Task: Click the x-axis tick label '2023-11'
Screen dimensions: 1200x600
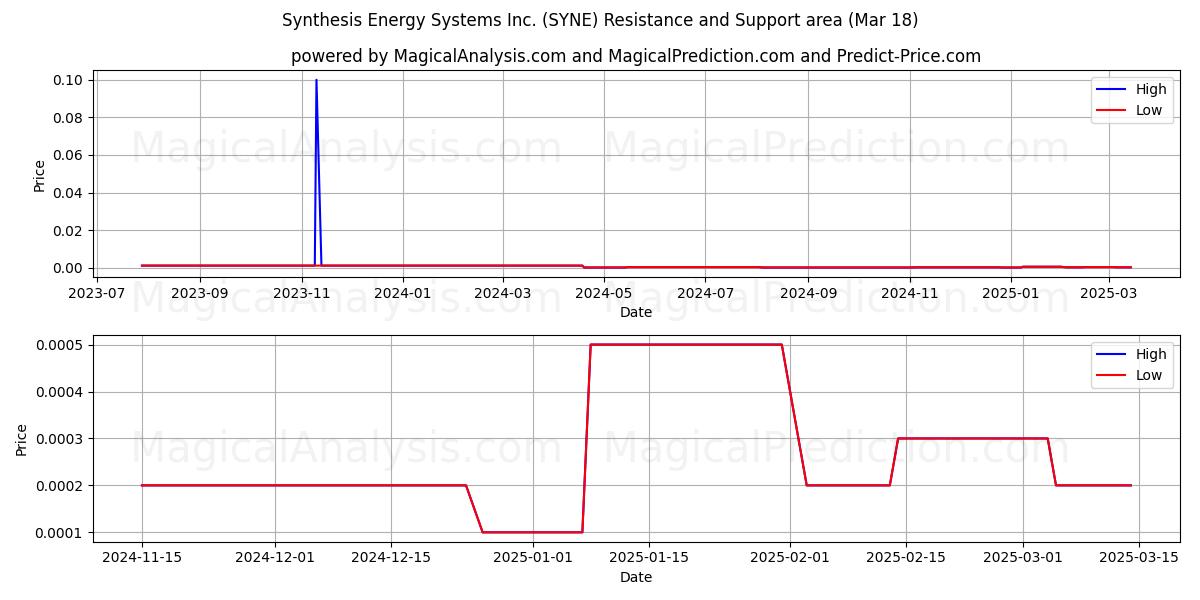Action: pyautogui.click(x=302, y=293)
